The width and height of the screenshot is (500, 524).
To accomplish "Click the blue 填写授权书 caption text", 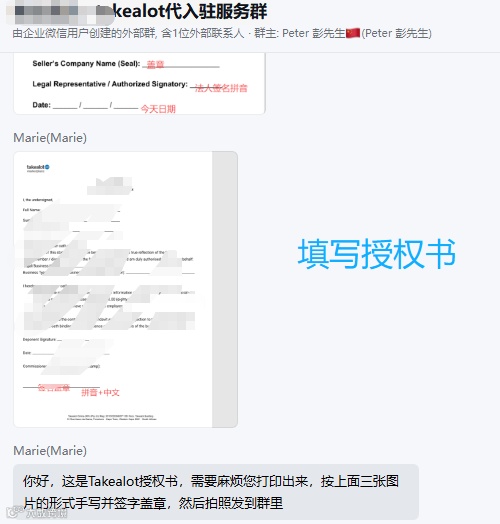I will pos(377,254).
